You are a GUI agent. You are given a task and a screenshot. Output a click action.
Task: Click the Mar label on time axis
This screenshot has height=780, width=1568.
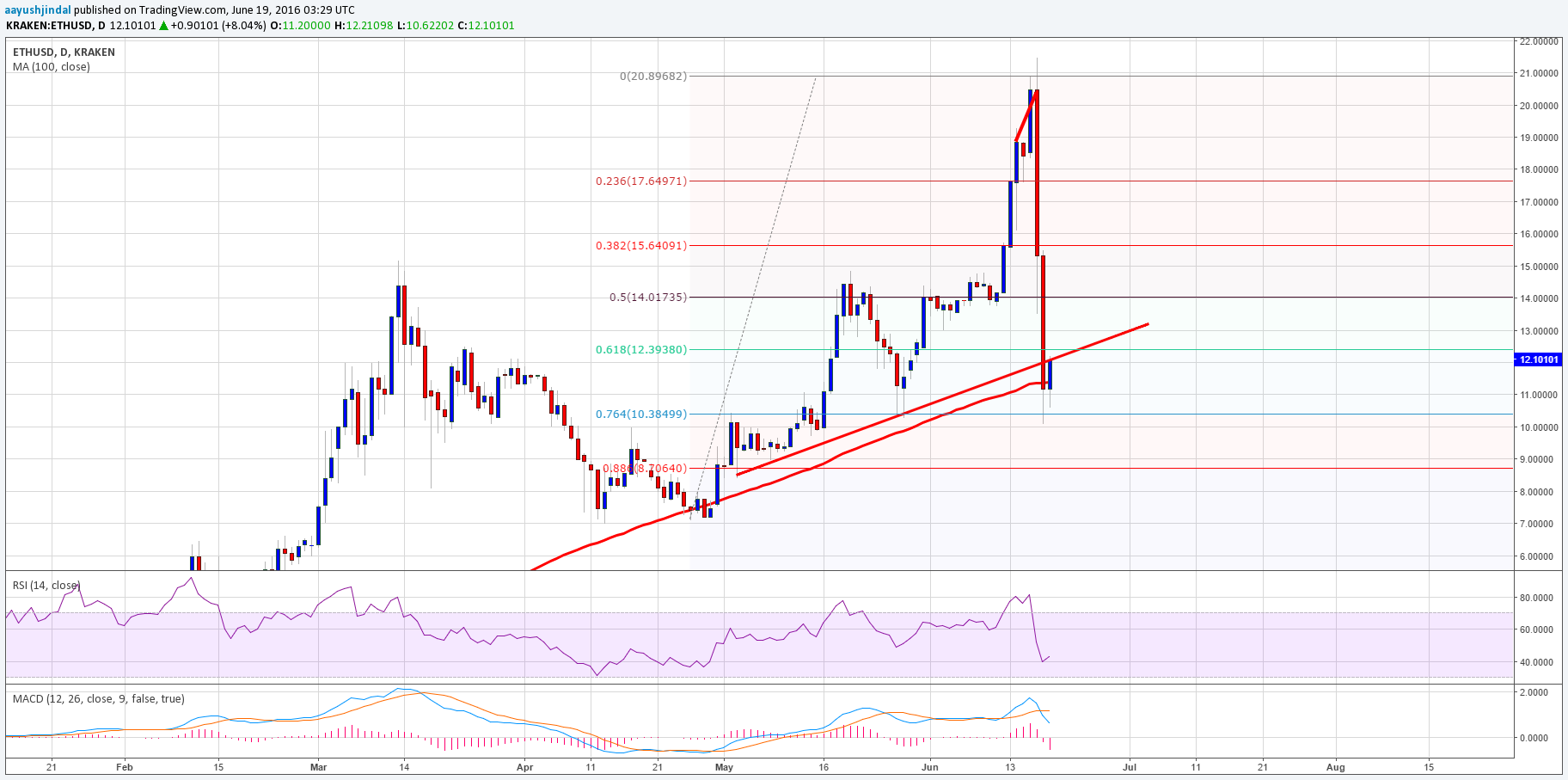click(318, 767)
